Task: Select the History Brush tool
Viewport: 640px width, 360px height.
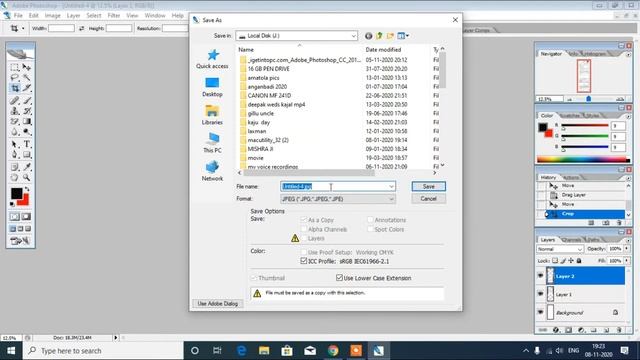Action: (x=27, y=111)
